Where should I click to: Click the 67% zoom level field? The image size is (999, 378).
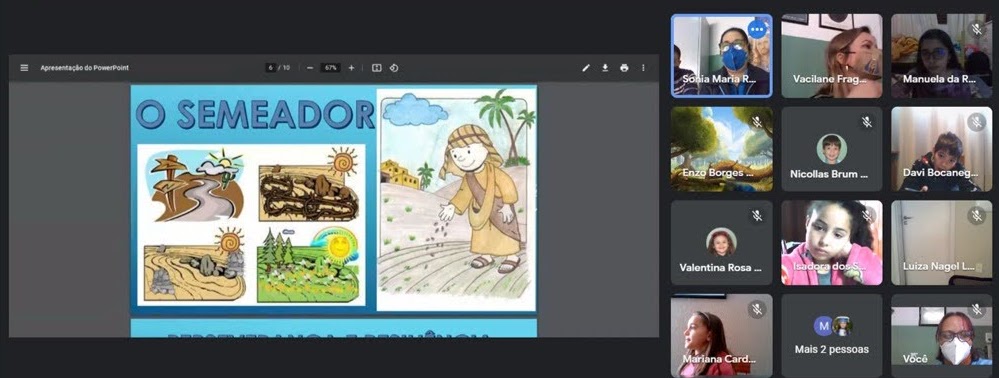[330, 68]
